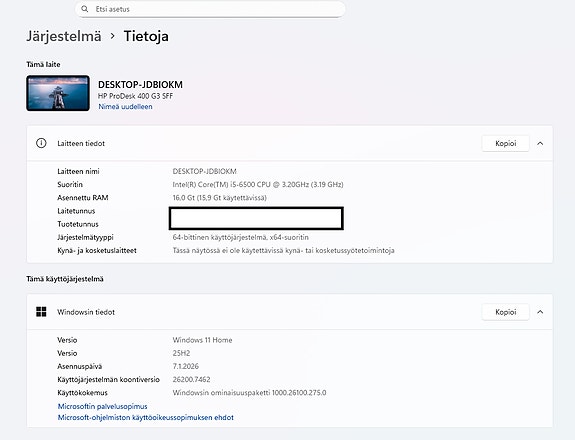The height and width of the screenshot is (440, 575).
Task: Collapse the Windowsin tiedot section chevron
Action: [x=540, y=312]
